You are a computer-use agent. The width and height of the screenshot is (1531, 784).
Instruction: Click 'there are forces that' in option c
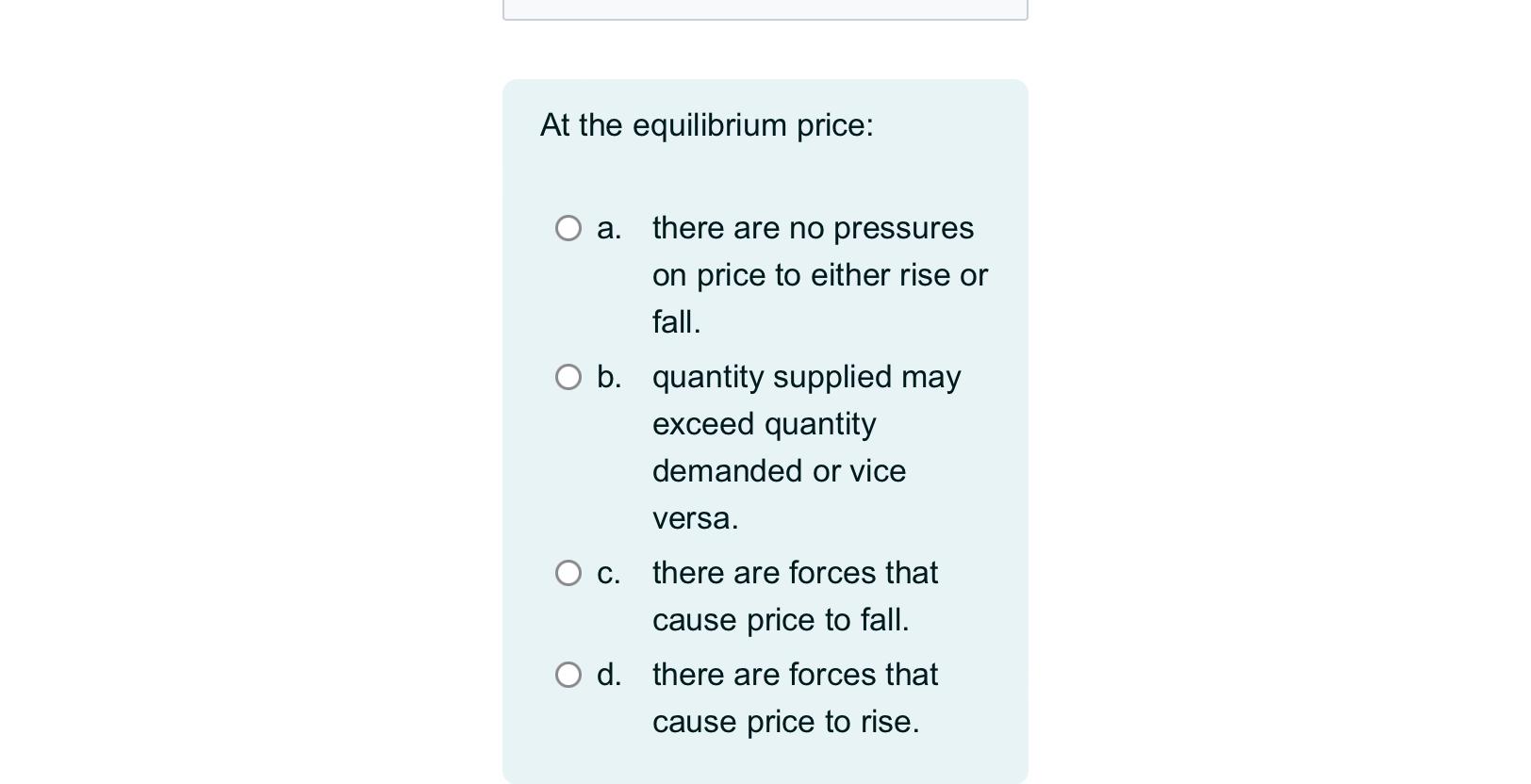pos(795,573)
